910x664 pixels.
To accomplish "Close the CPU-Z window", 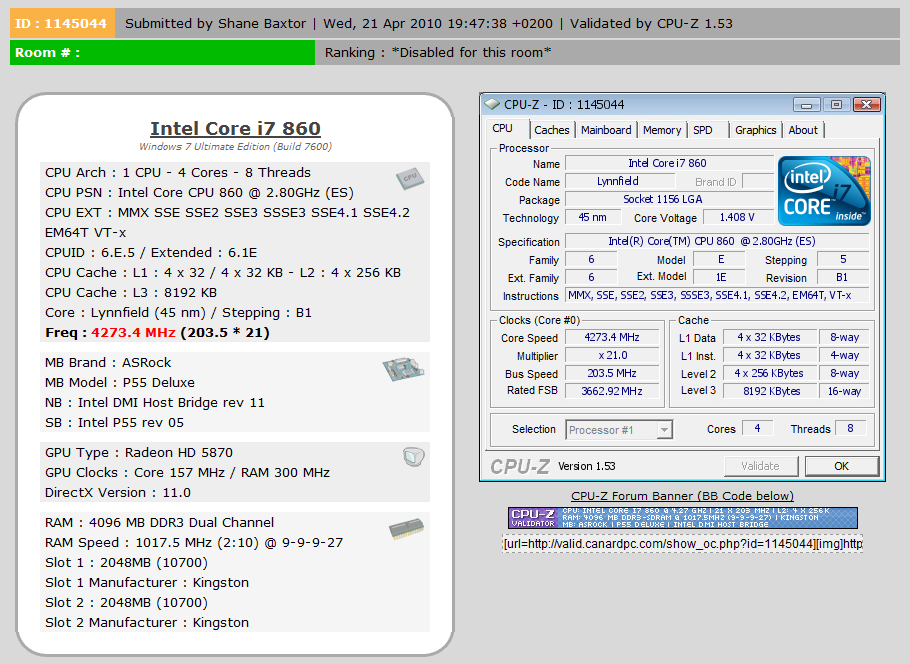I will (x=866, y=104).
